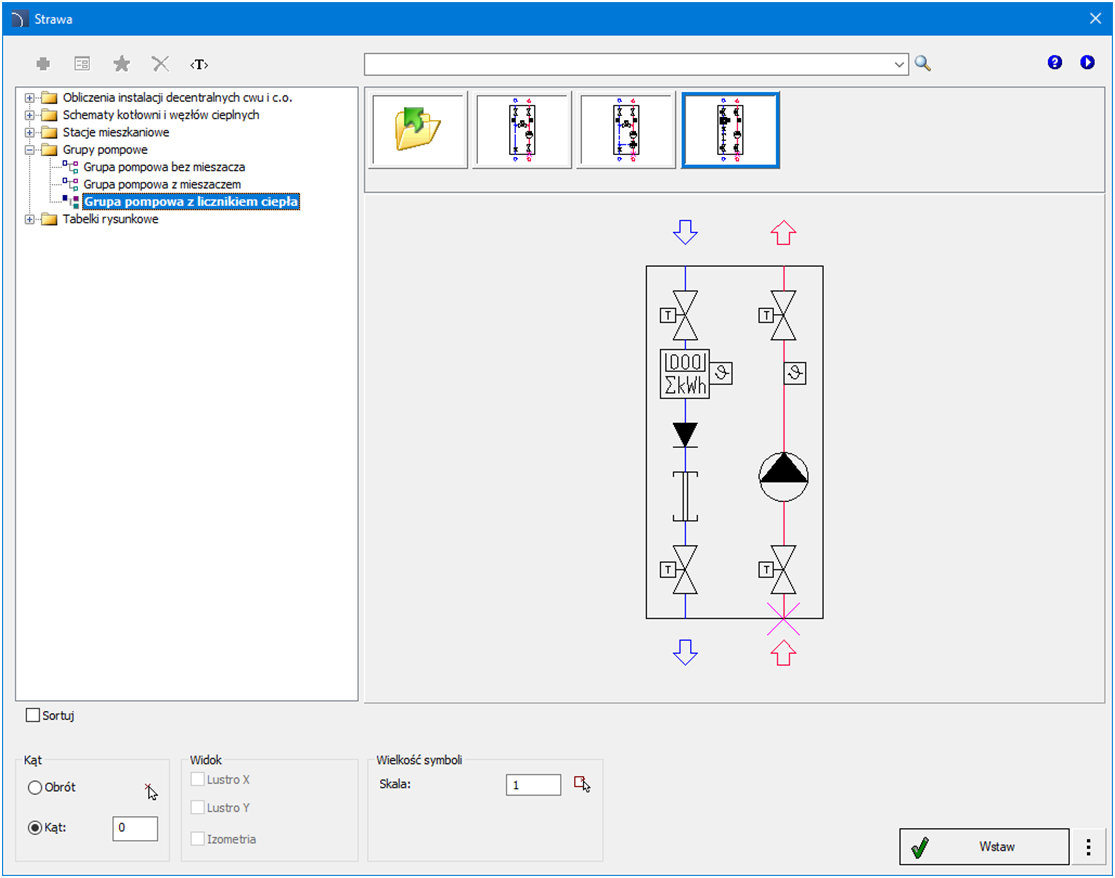Click the favorites star icon
The width and height of the screenshot is (1115, 878).
coord(121,64)
